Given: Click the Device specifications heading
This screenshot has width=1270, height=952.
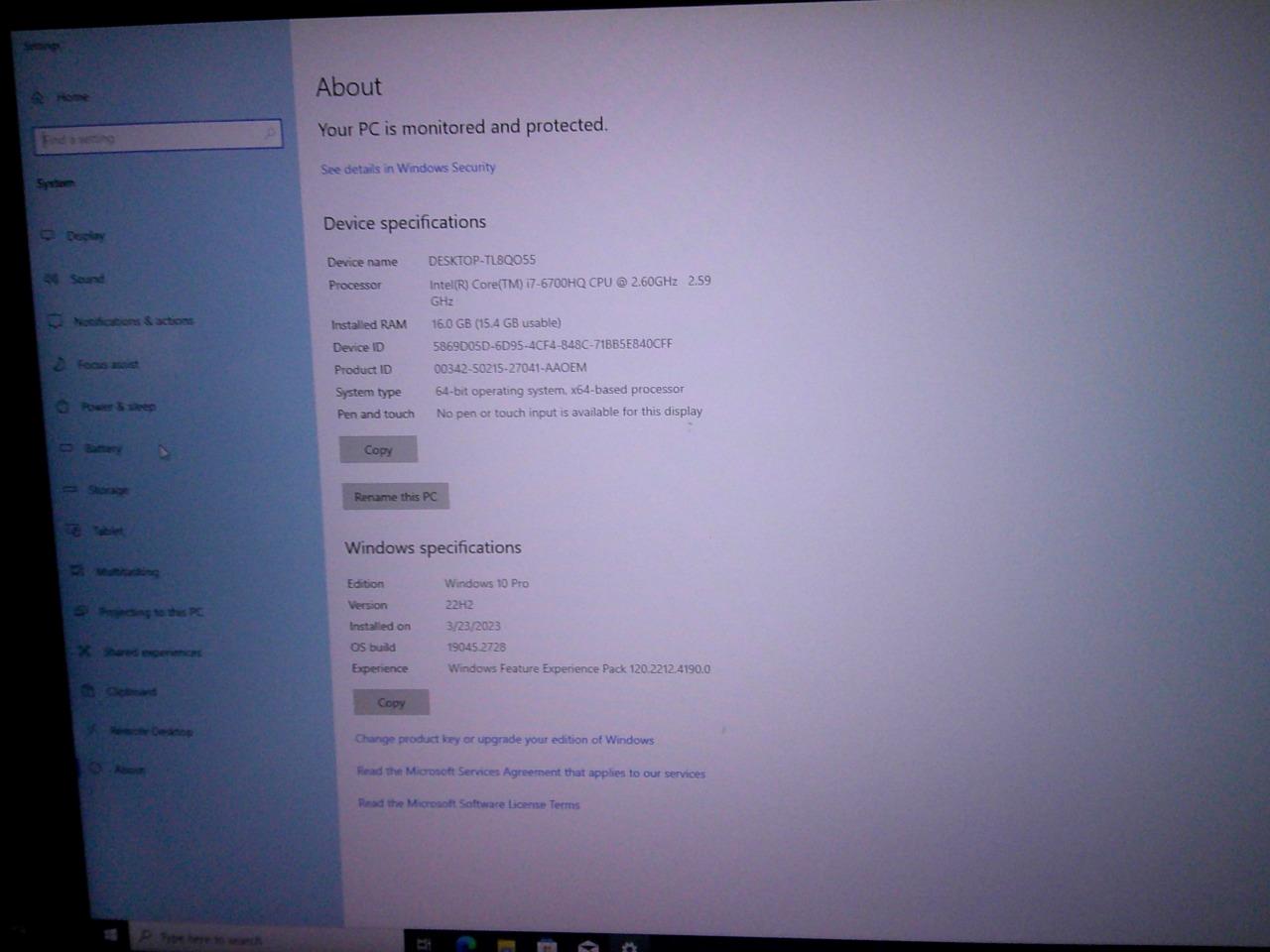Looking at the screenshot, I should click(x=405, y=223).
